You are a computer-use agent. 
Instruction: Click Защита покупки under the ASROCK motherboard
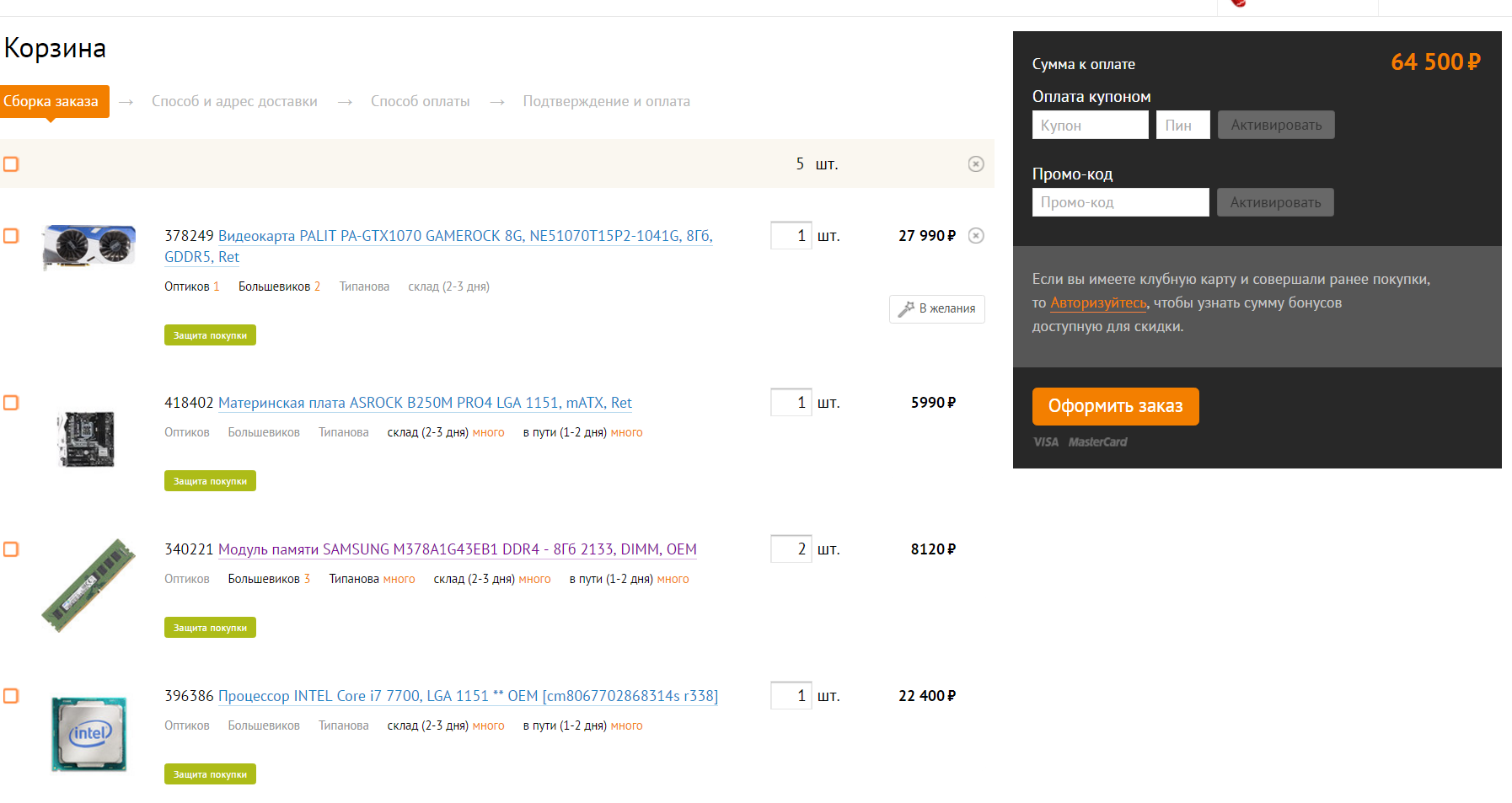coord(210,481)
